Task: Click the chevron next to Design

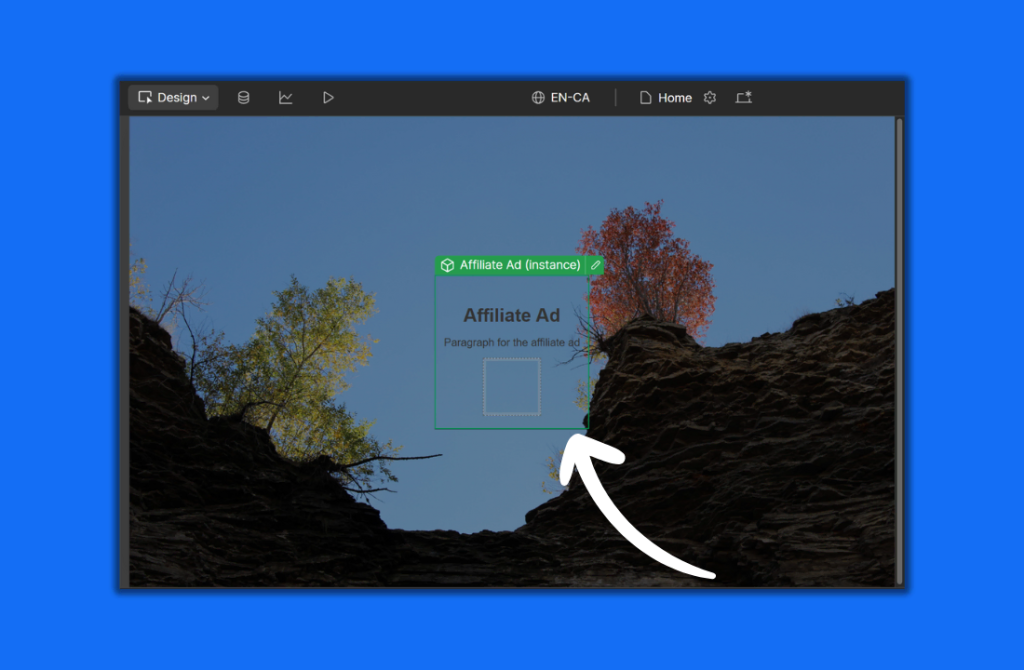Action: point(206,98)
